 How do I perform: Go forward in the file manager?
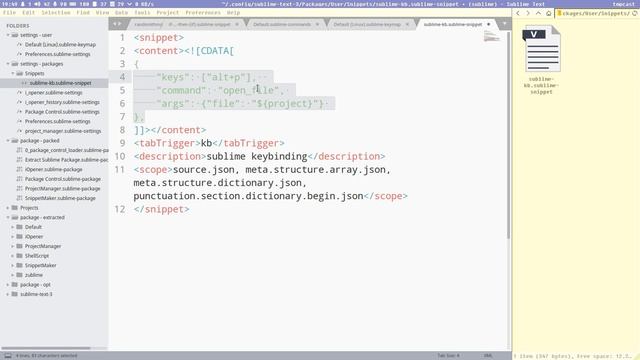click(x=528, y=13)
